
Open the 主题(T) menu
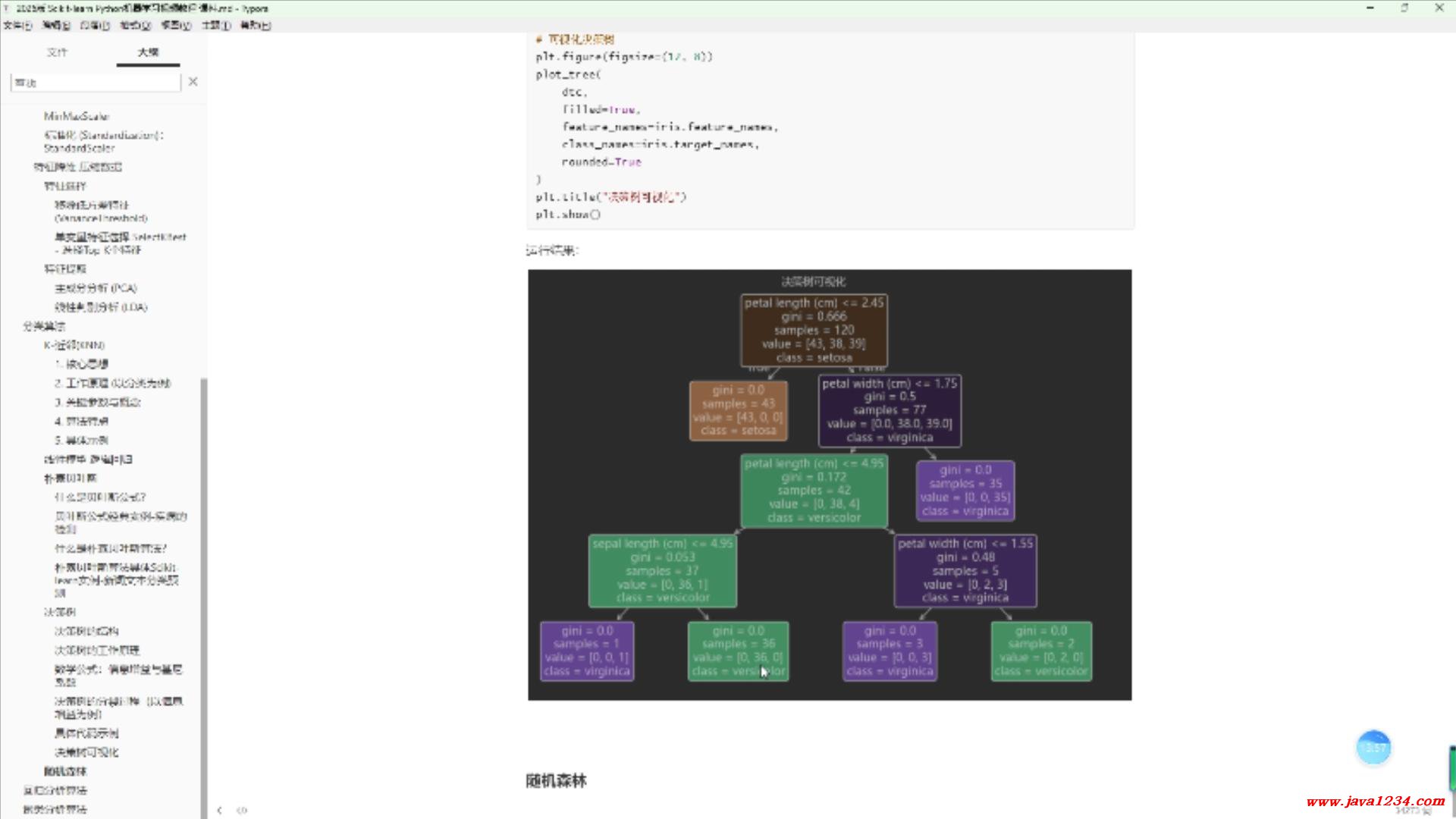pyautogui.click(x=215, y=25)
